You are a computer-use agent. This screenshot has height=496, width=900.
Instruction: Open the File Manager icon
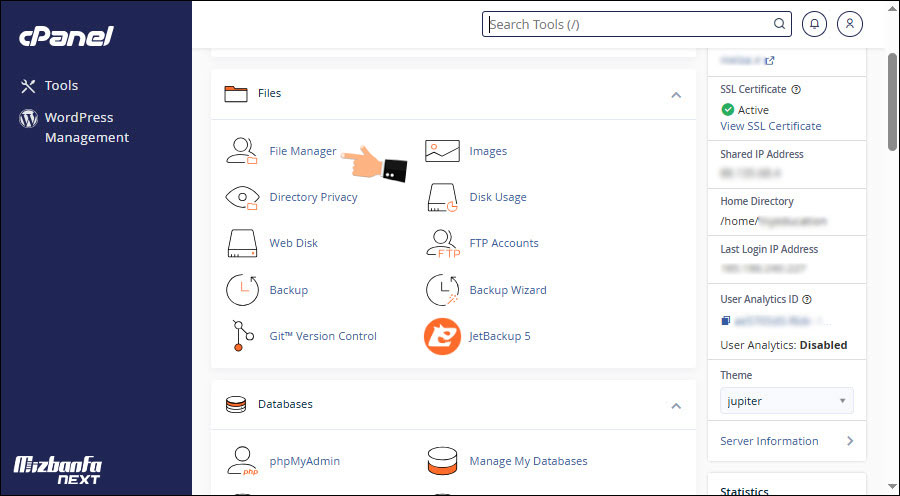[242, 151]
